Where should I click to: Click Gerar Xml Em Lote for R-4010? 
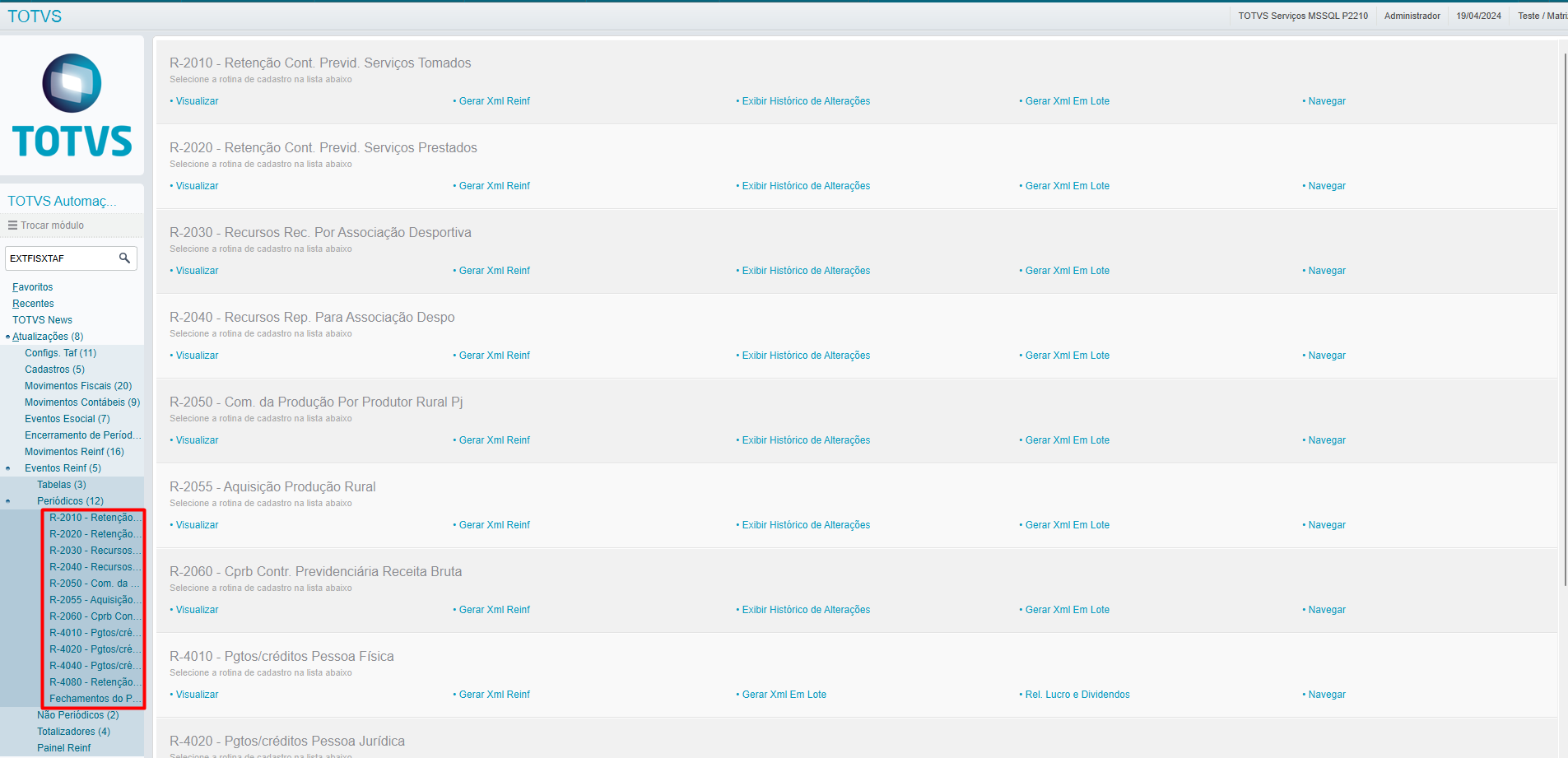coord(784,695)
